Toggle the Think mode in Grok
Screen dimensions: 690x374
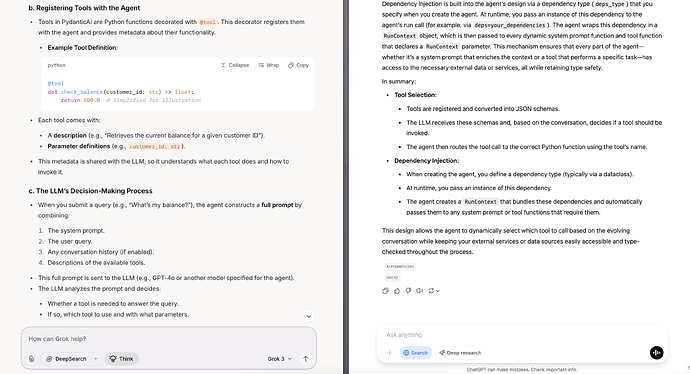[x=121, y=359]
